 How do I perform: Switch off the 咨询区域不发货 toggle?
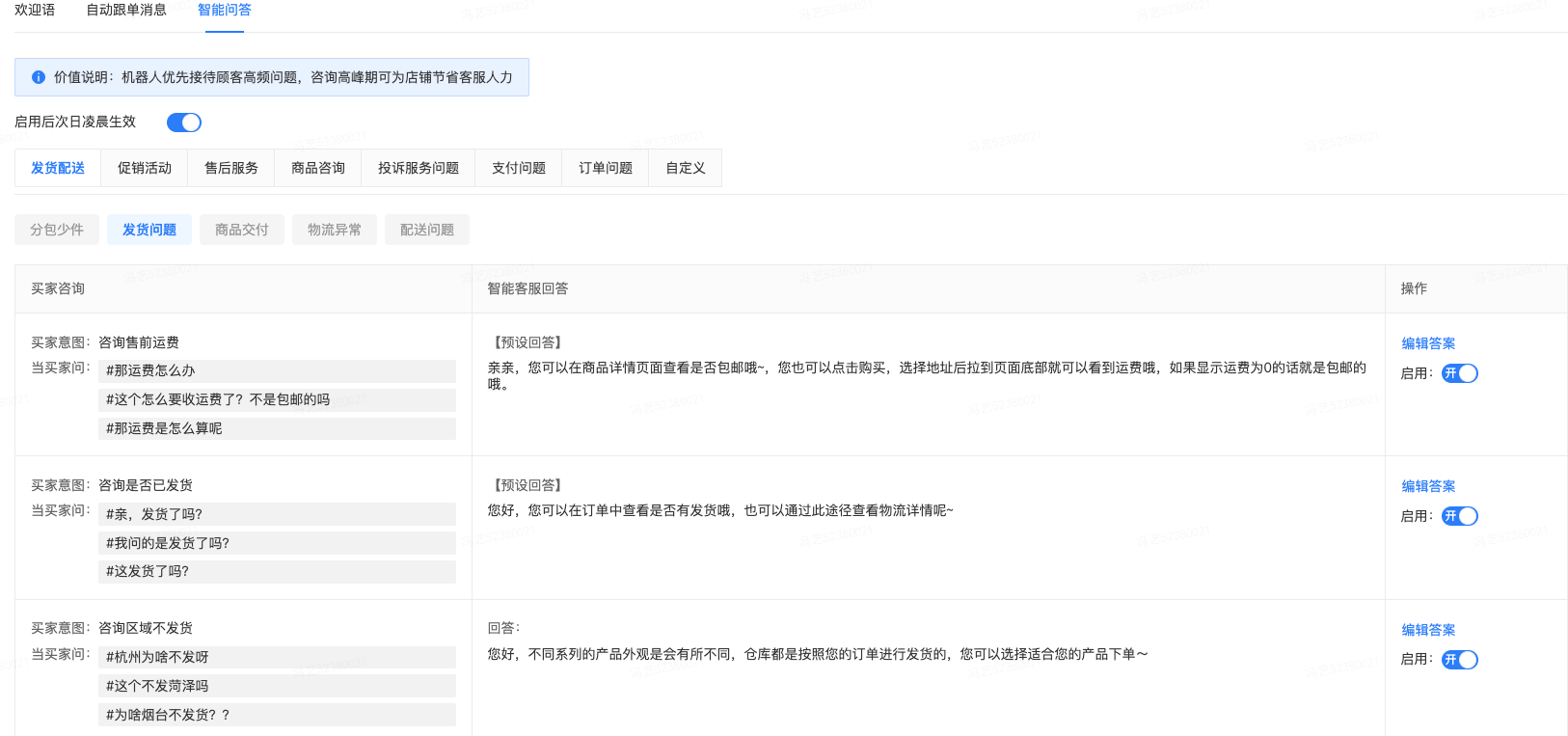pyautogui.click(x=1459, y=660)
